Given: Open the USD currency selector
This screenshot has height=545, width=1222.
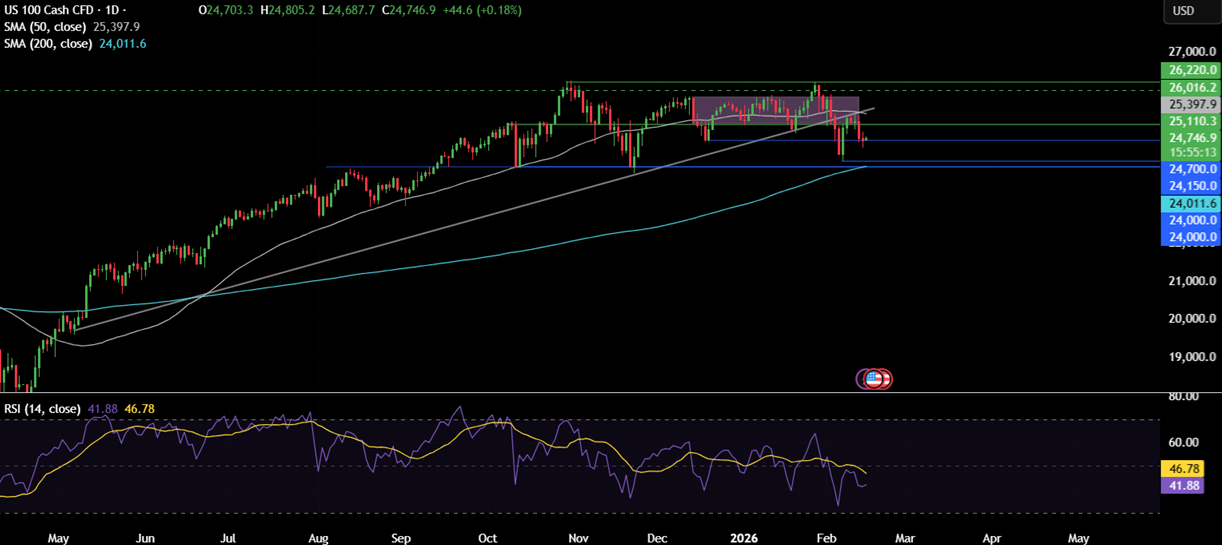Looking at the screenshot, I should click(1183, 11).
